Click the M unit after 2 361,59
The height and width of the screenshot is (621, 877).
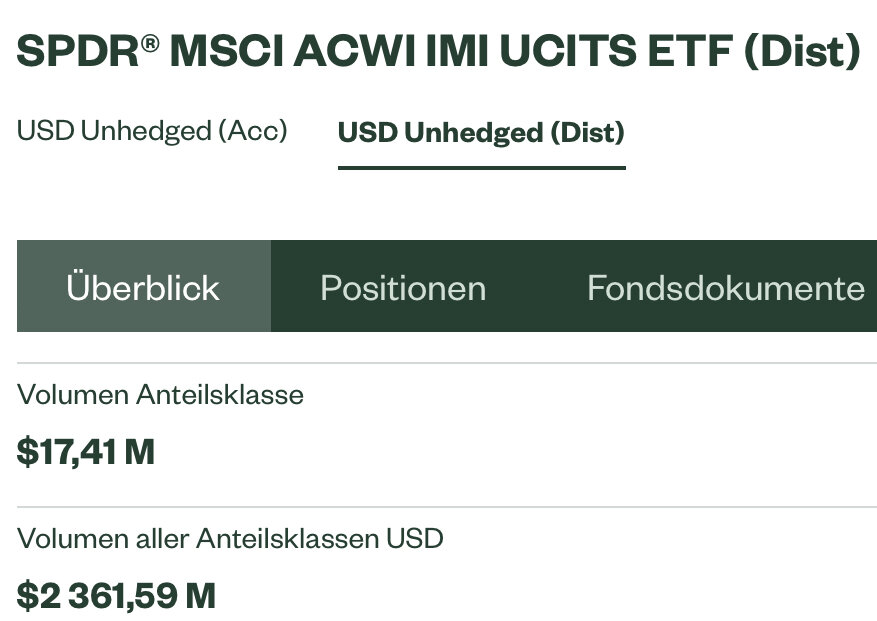[x=200, y=596]
